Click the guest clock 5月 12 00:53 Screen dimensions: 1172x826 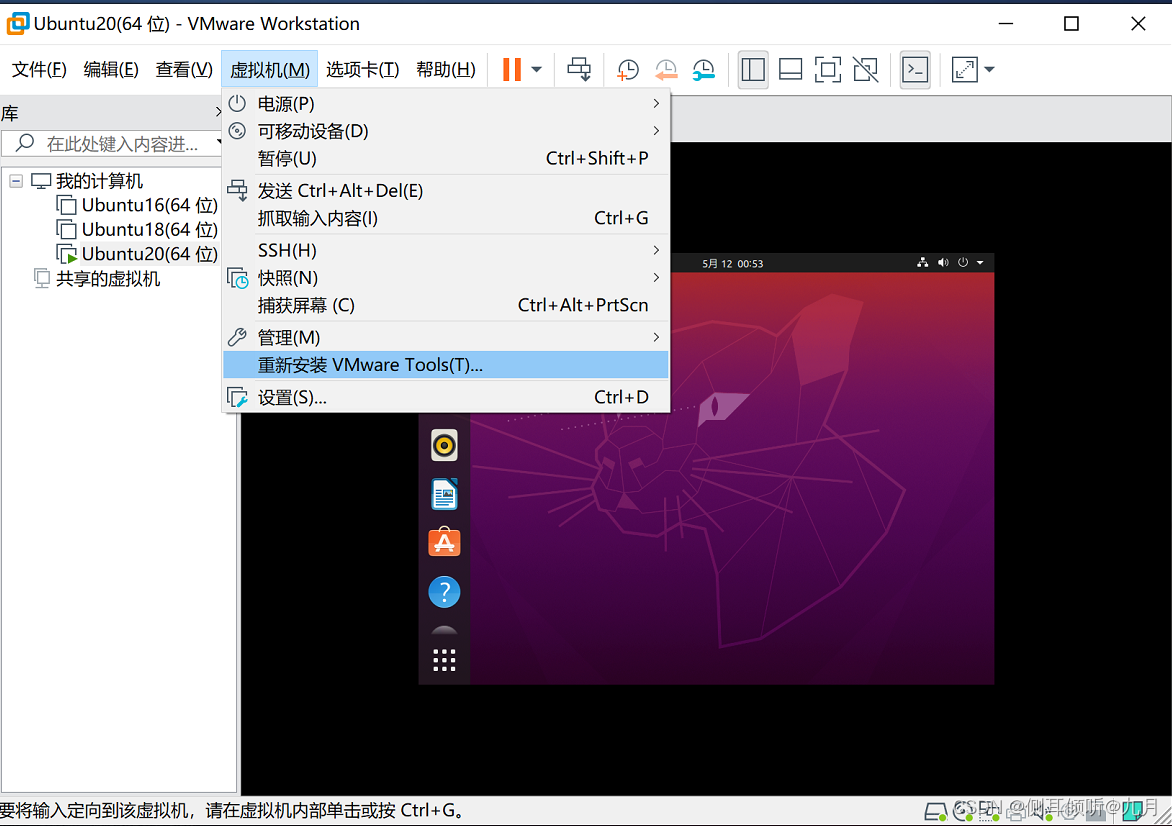(x=732, y=263)
